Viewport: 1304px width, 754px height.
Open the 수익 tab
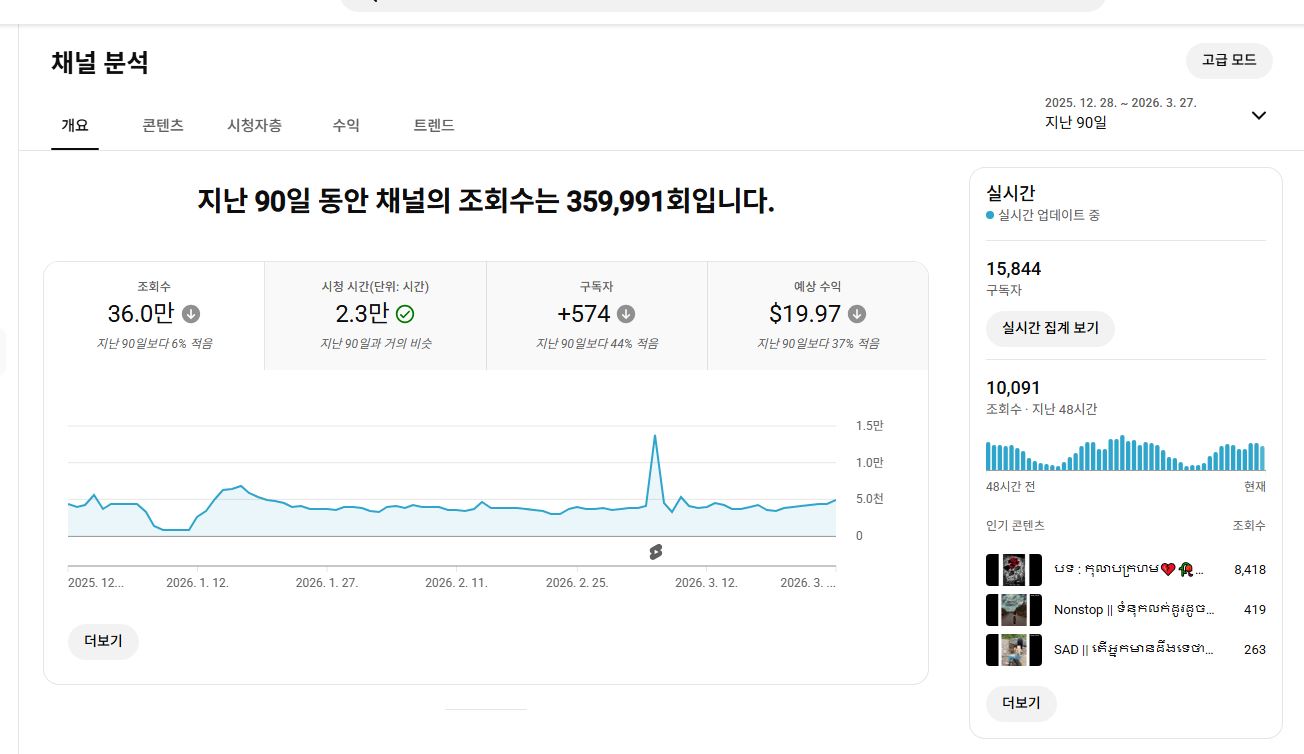coord(346,126)
